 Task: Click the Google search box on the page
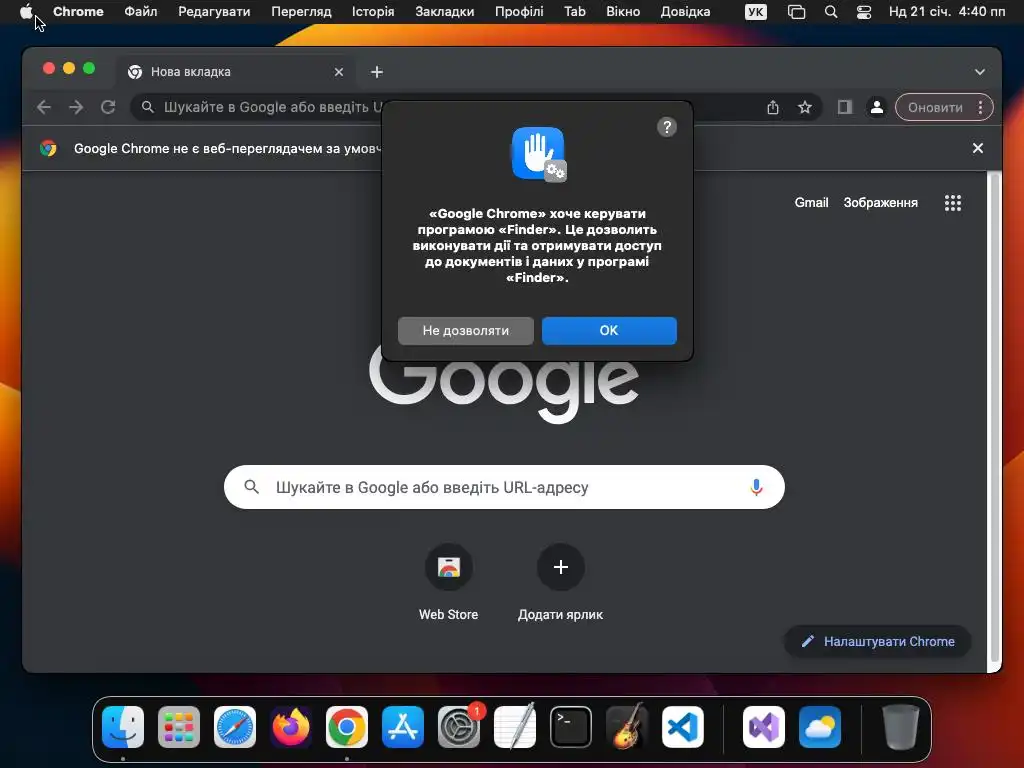pos(504,487)
